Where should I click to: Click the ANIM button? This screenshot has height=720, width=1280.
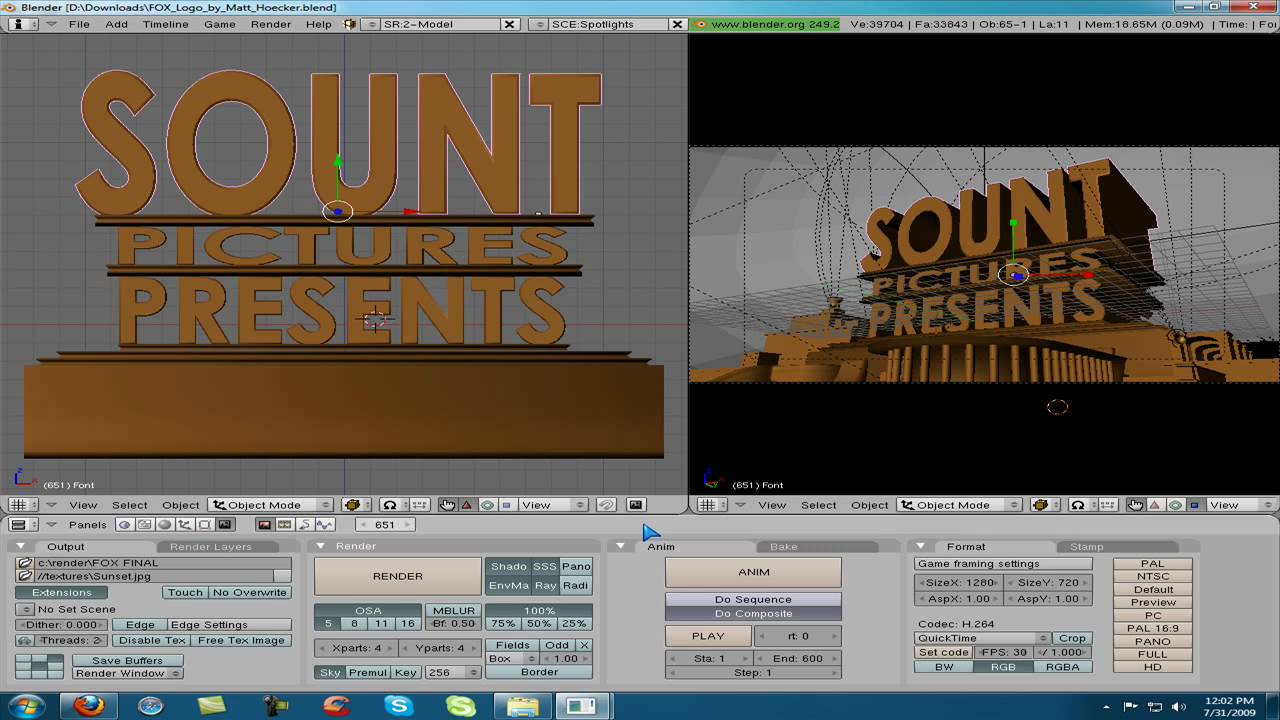point(753,572)
